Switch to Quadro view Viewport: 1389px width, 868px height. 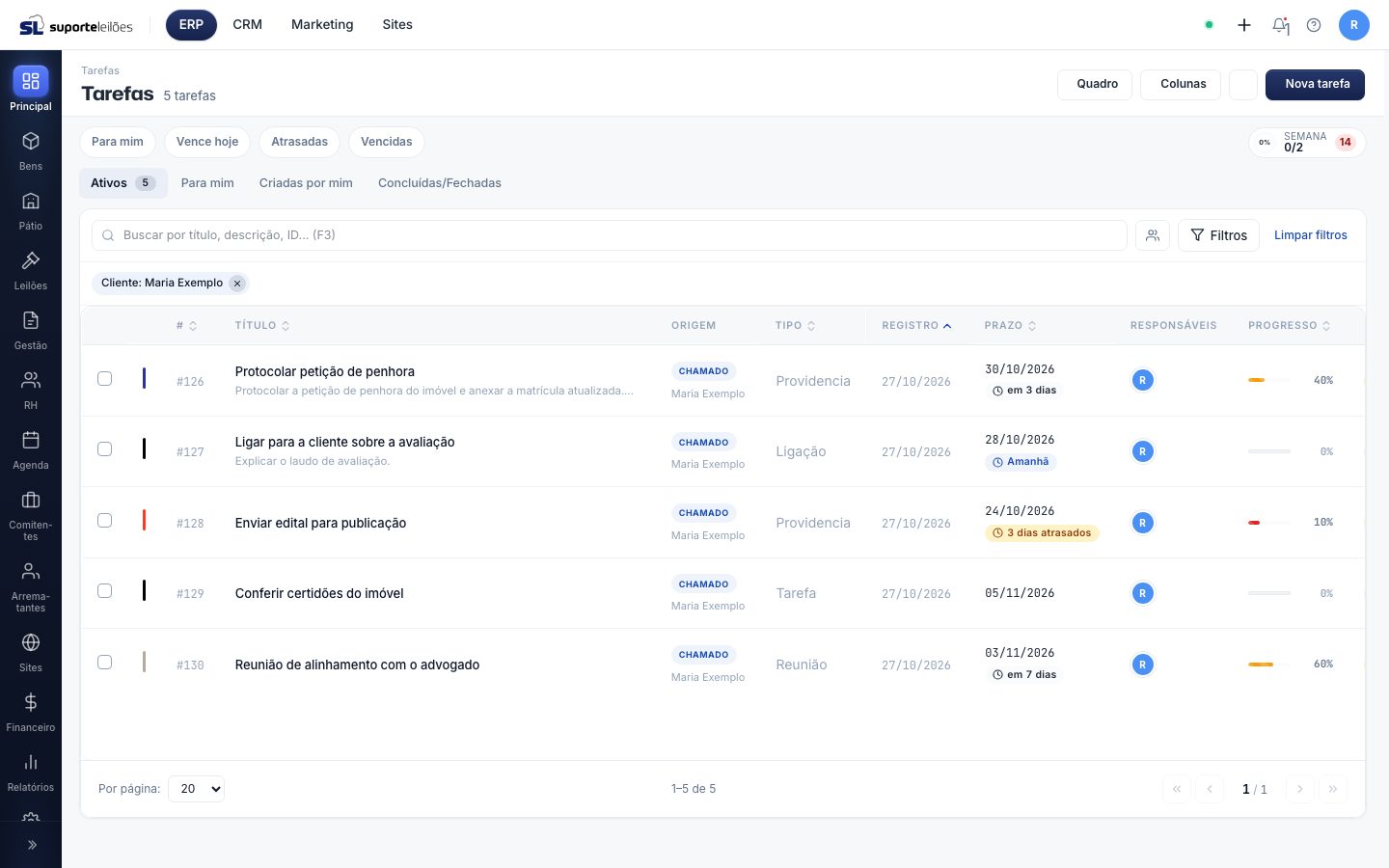[1096, 84]
